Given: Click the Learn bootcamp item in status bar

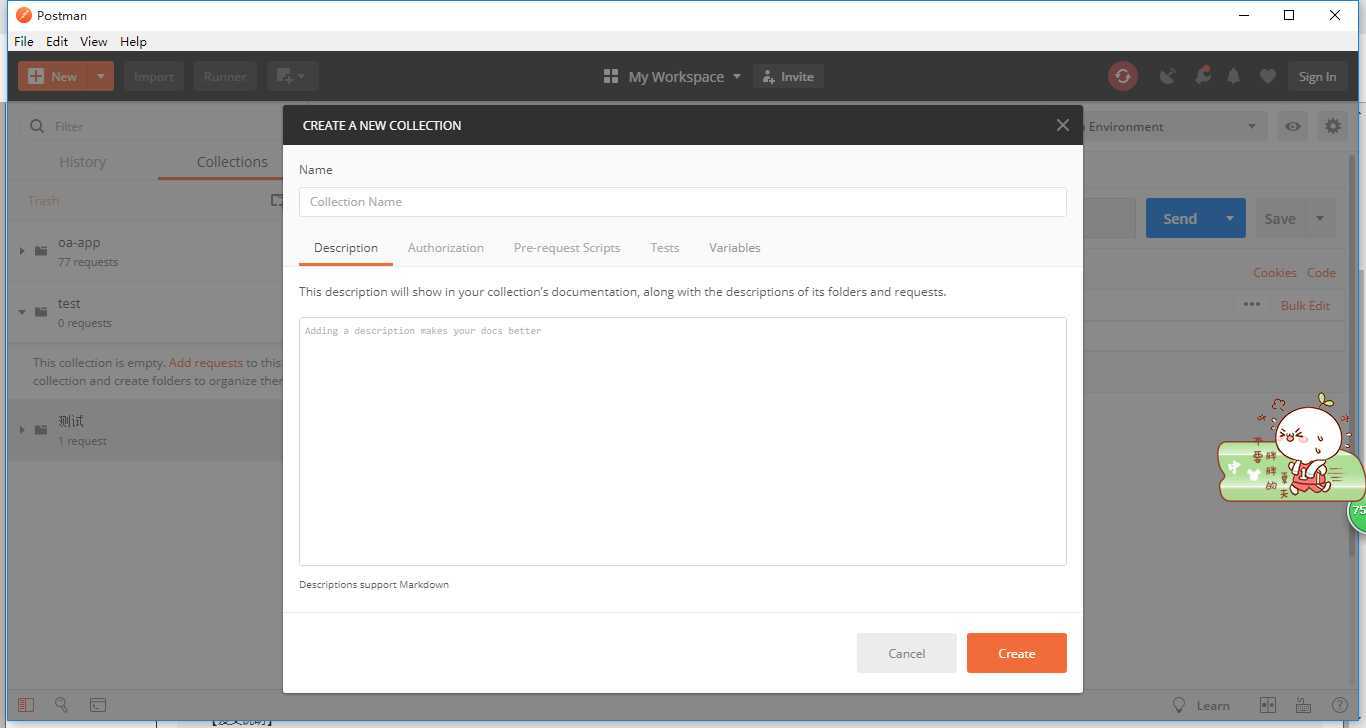Looking at the screenshot, I should click(x=1201, y=705).
